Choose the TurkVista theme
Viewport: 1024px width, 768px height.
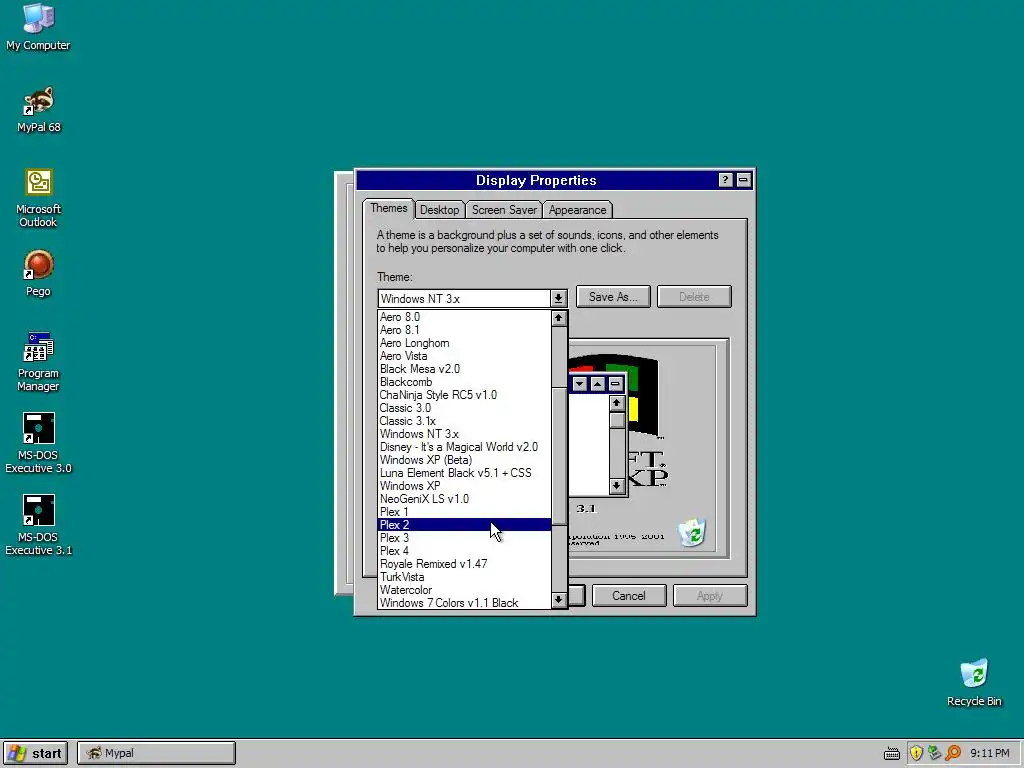coord(464,577)
